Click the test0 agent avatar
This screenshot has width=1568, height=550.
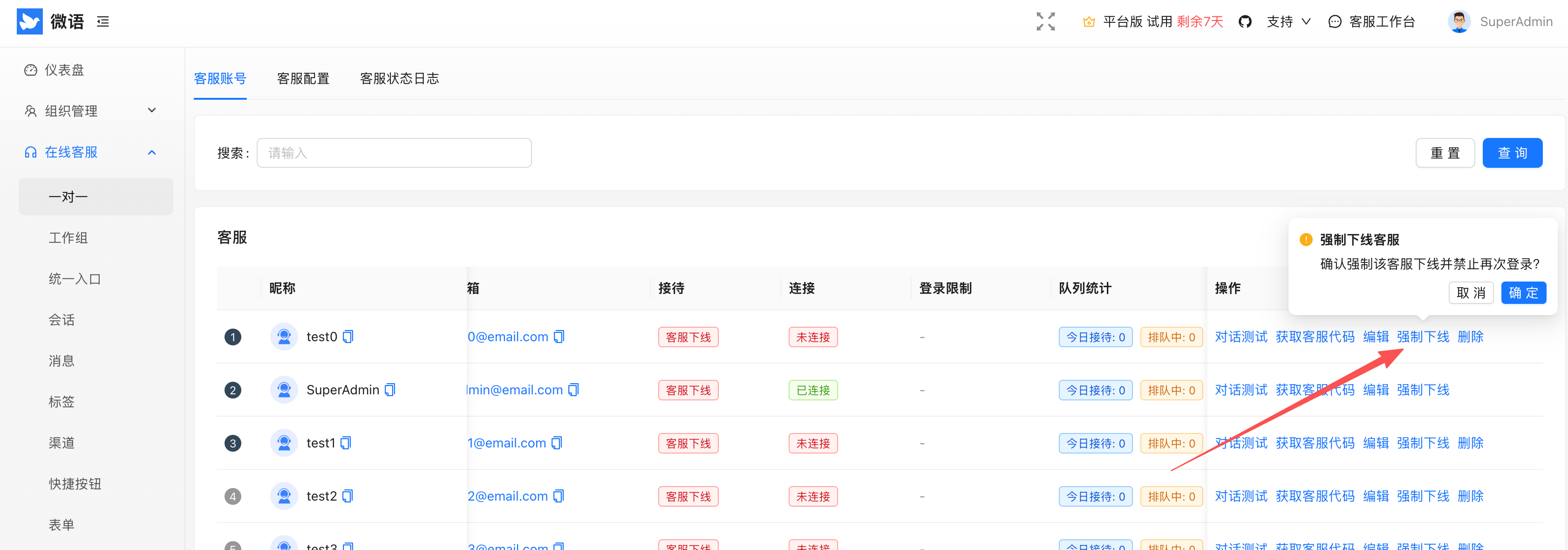coord(284,337)
